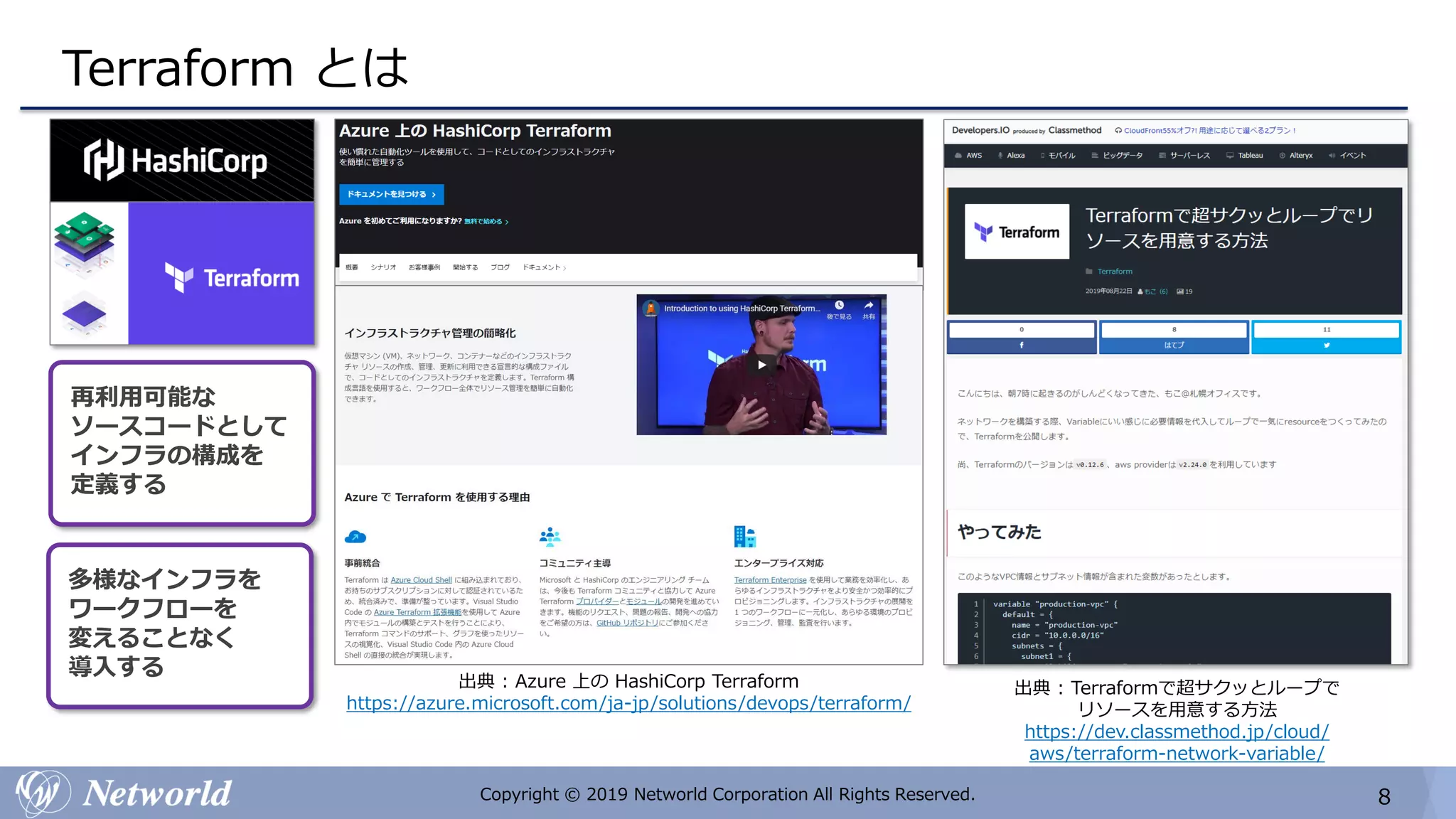The width and height of the screenshot is (1456, 819).
Task: Click the コミュニティ主導 people icon
Action: [550, 537]
